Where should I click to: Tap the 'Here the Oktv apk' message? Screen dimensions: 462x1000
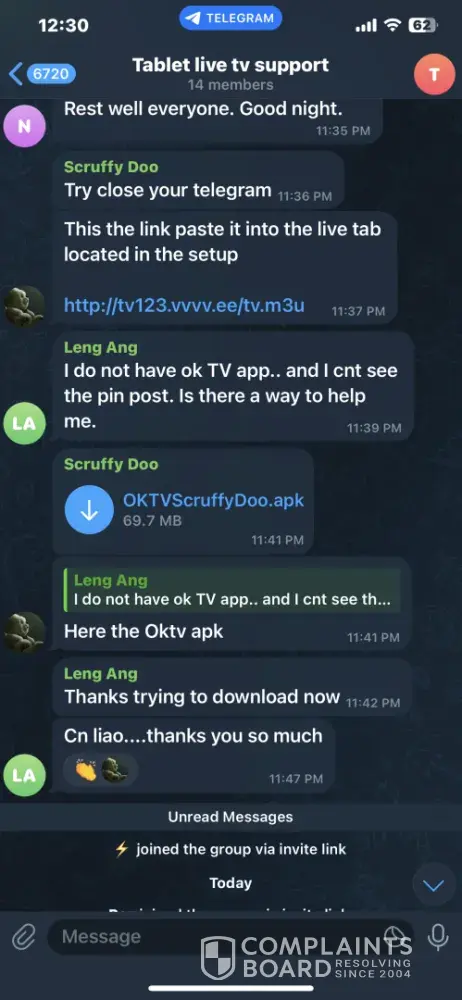pyautogui.click(x=144, y=631)
